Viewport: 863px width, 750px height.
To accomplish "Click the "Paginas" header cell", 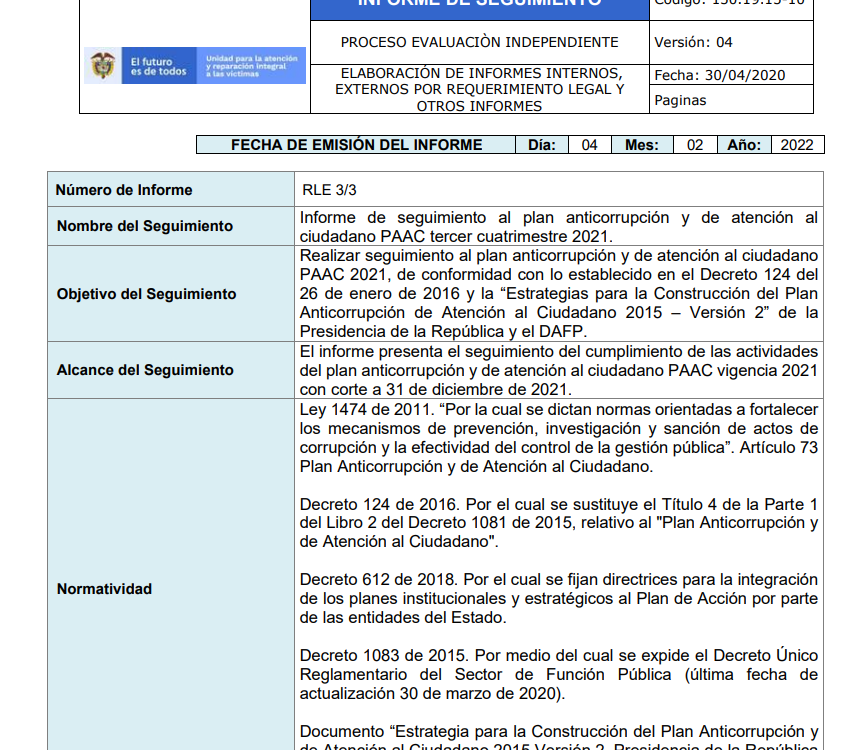I will [731, 100].
